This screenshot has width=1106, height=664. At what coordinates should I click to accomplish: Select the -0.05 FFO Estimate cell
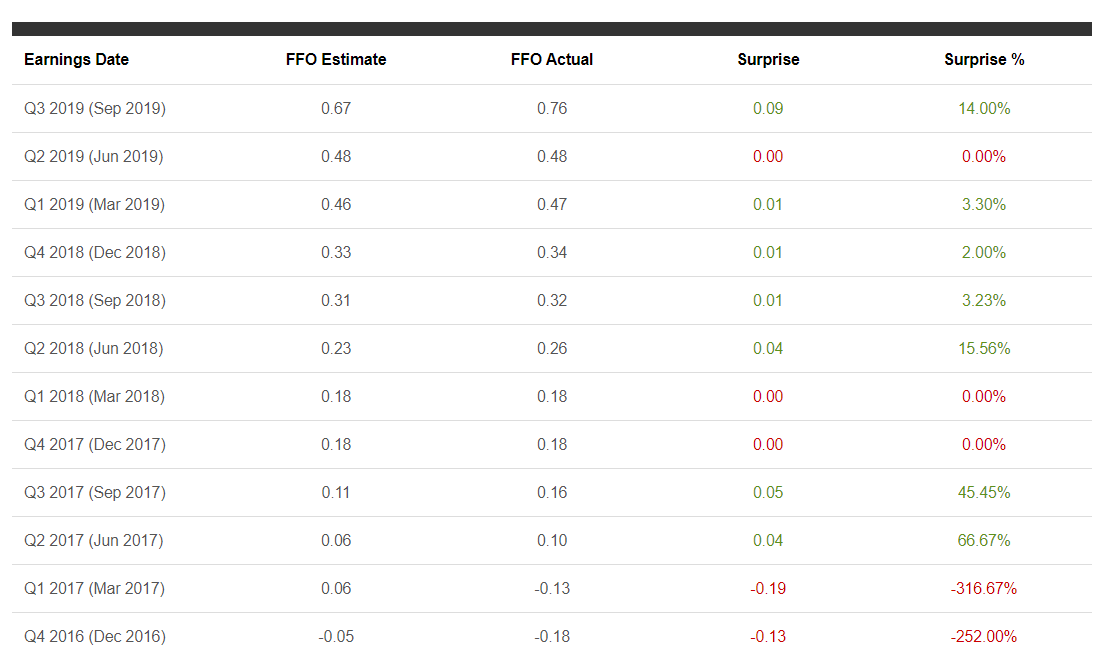click(x=336, y=636)
